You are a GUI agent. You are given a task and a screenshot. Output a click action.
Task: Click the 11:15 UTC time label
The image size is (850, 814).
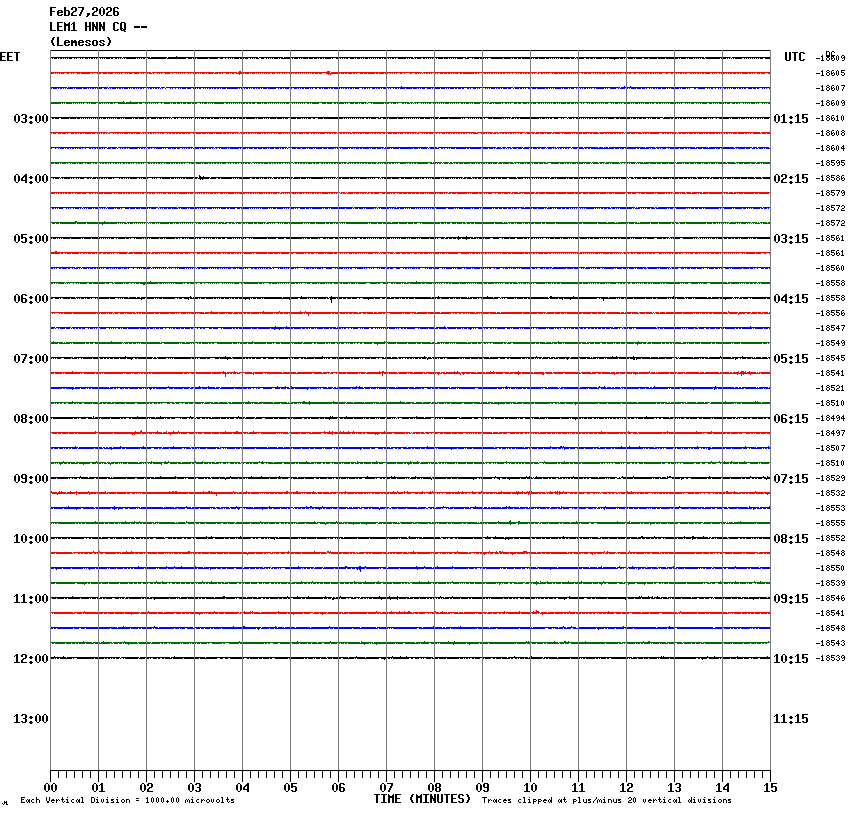(791, 719)
